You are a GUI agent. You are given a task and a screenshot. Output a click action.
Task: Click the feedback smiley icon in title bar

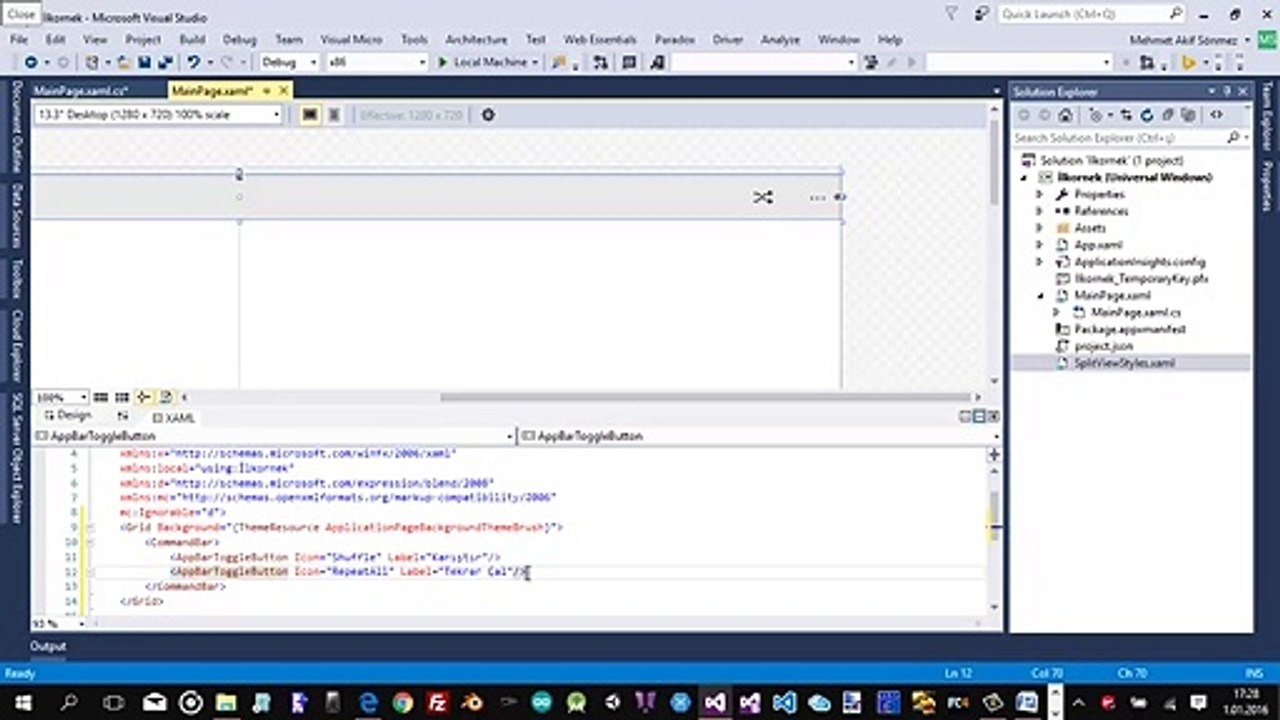[x=982, y=14]
